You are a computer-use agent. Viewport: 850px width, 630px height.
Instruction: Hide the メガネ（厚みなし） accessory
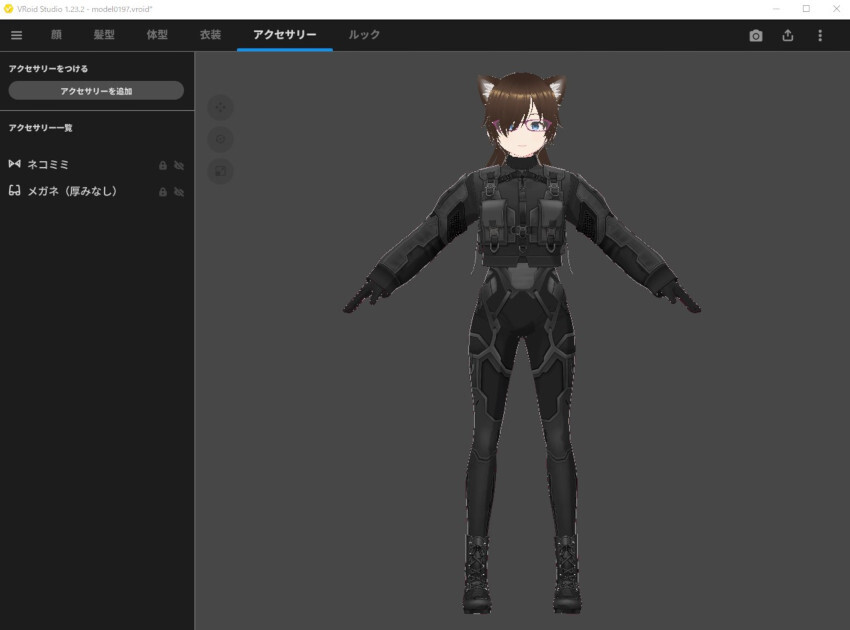coord(179,192)
